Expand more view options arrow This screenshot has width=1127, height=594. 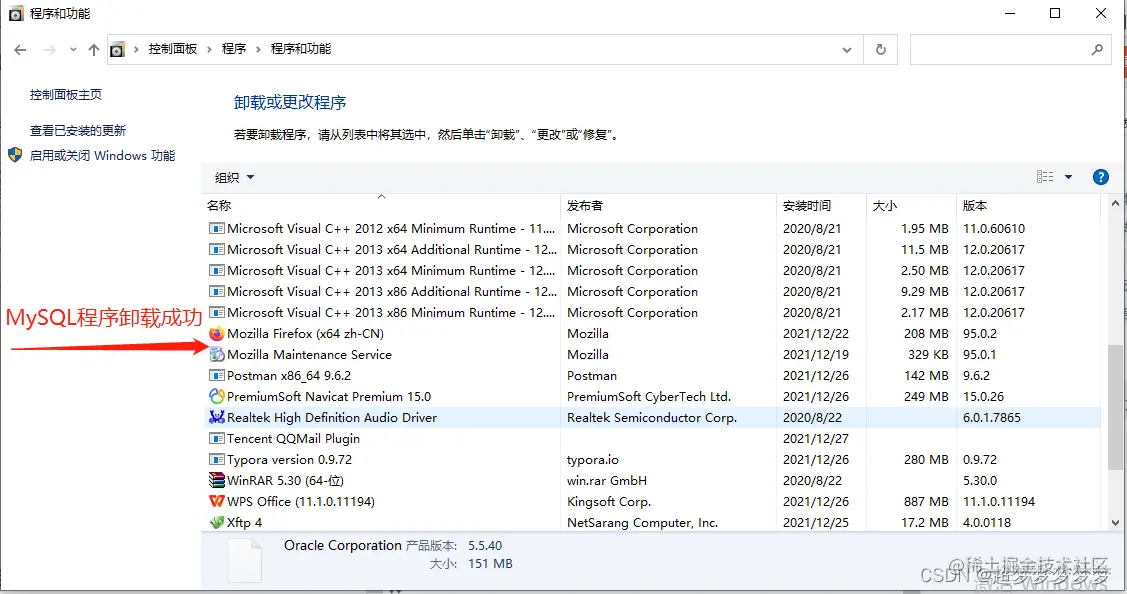pos(1068,177)
